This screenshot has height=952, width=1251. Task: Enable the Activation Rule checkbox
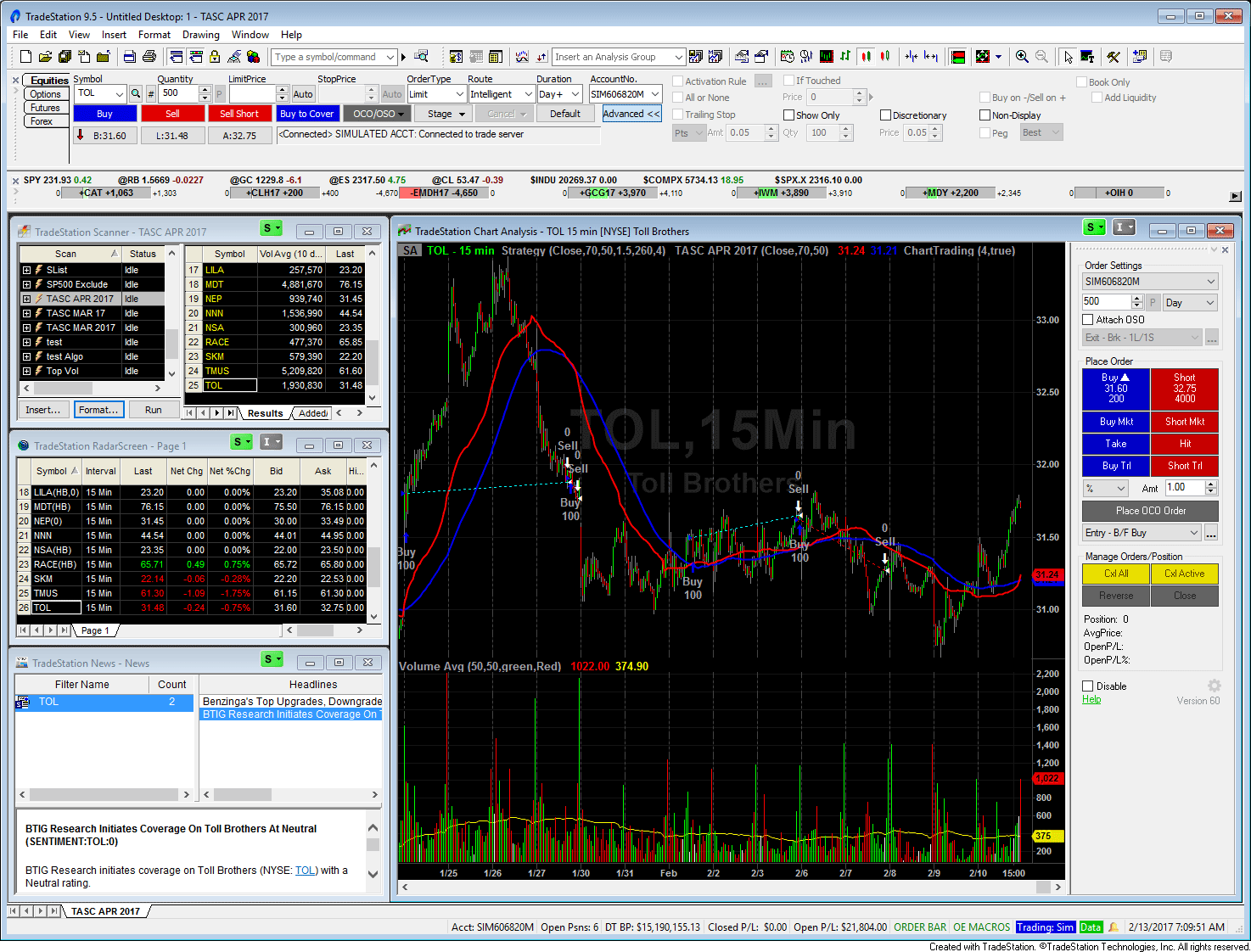678,81
